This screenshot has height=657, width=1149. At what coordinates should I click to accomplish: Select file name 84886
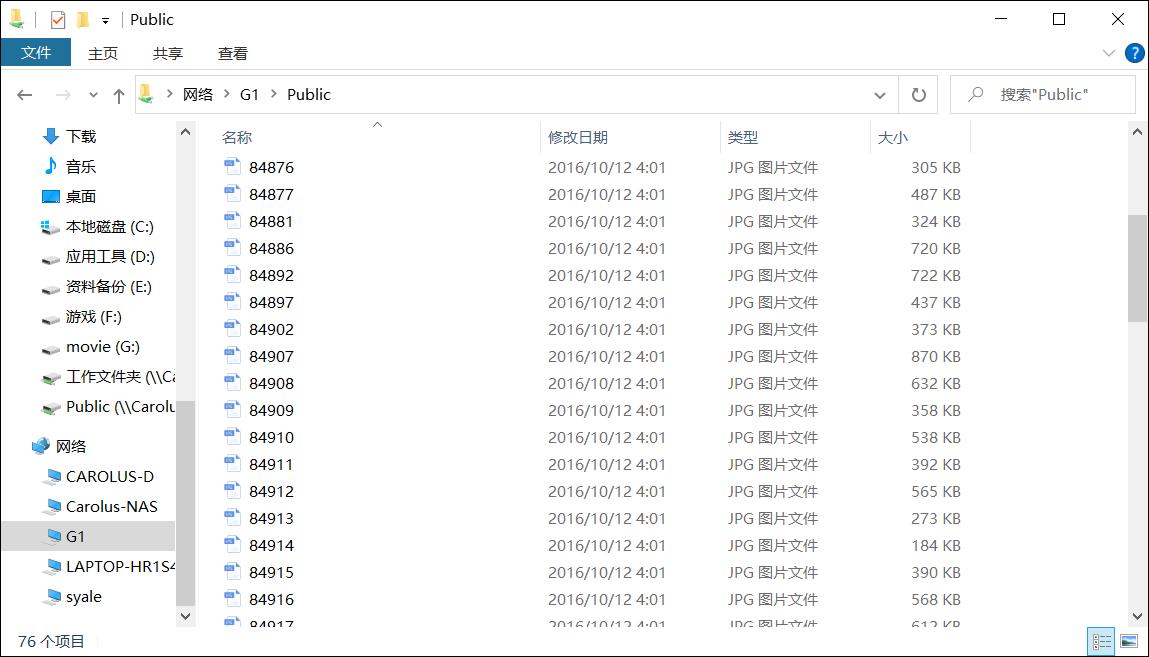[x=271, y=249]
